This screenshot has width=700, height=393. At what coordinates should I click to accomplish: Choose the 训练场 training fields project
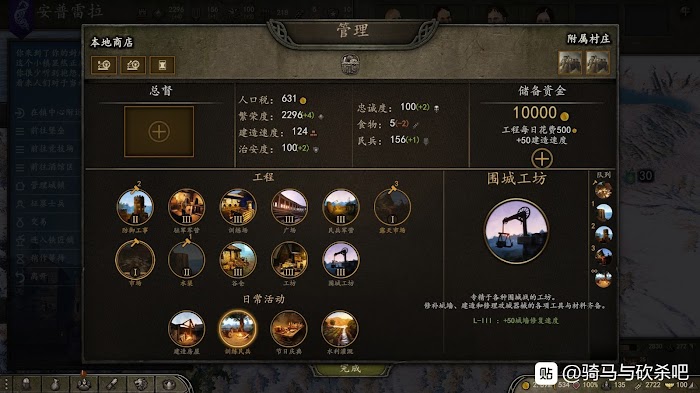tap(238, 207)
